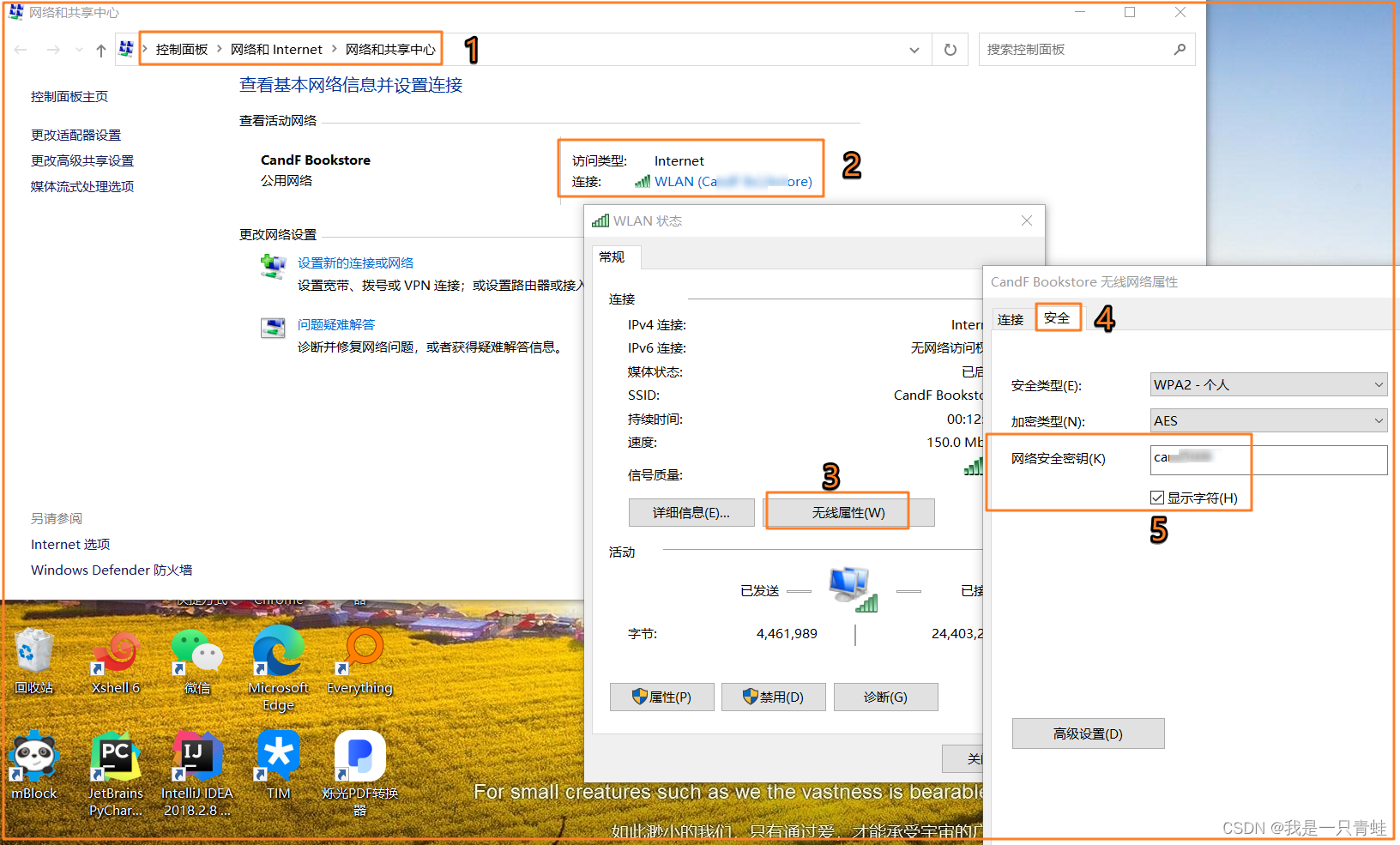Switch to the 连接 tab in wireless properties
This screenshot has width=1400, height=845.
click(x=1012, y=318)
